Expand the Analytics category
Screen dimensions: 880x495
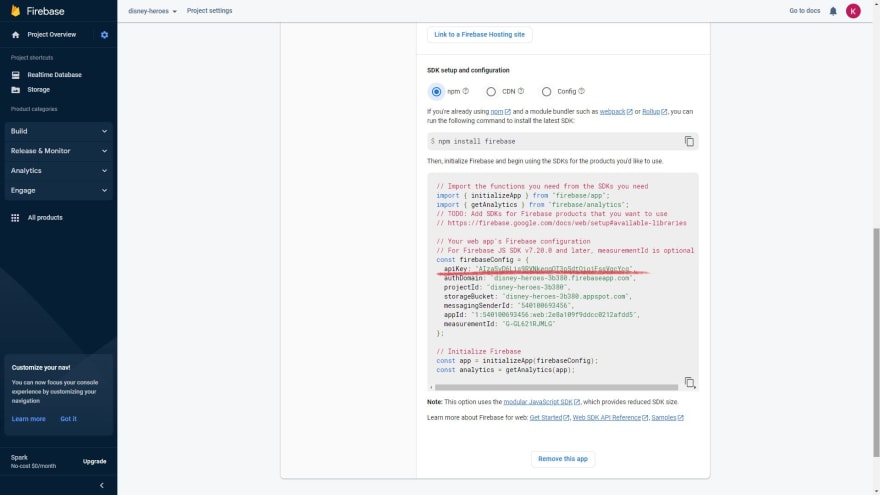tap(58, 171)
